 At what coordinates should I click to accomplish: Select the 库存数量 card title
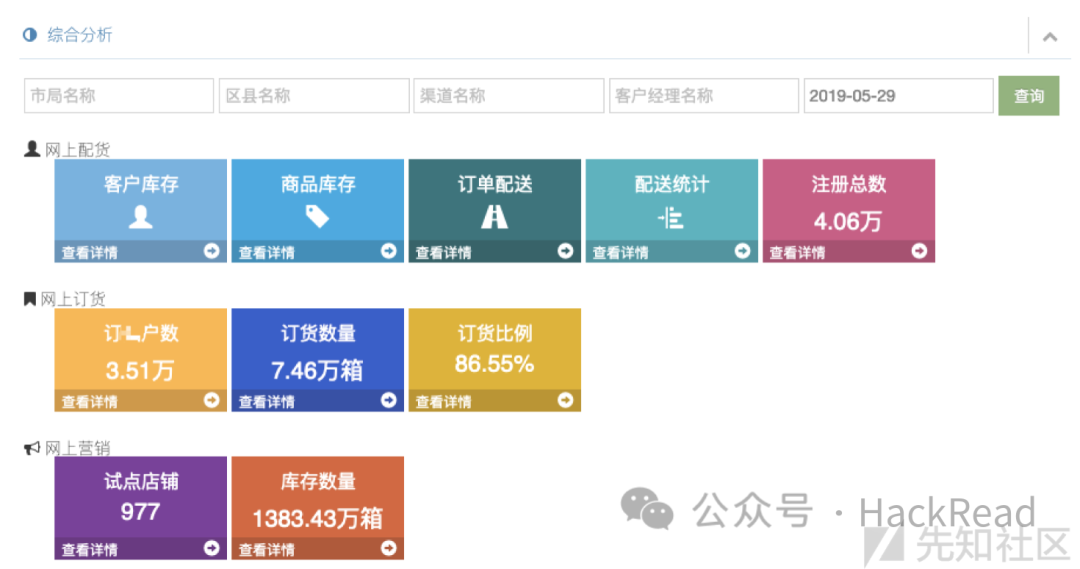click(x=318, y=481)
